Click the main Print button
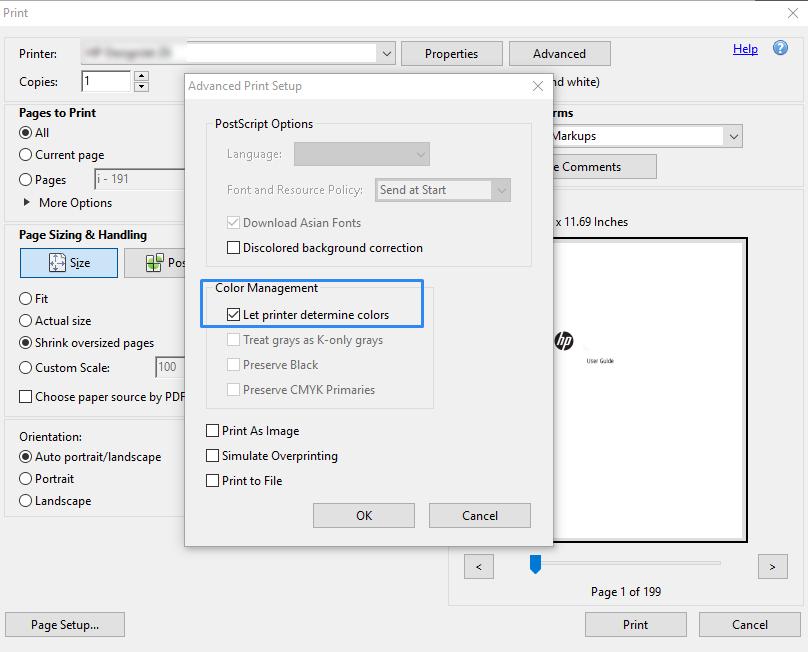The image size is (808, 652). [x=635, y=625]
